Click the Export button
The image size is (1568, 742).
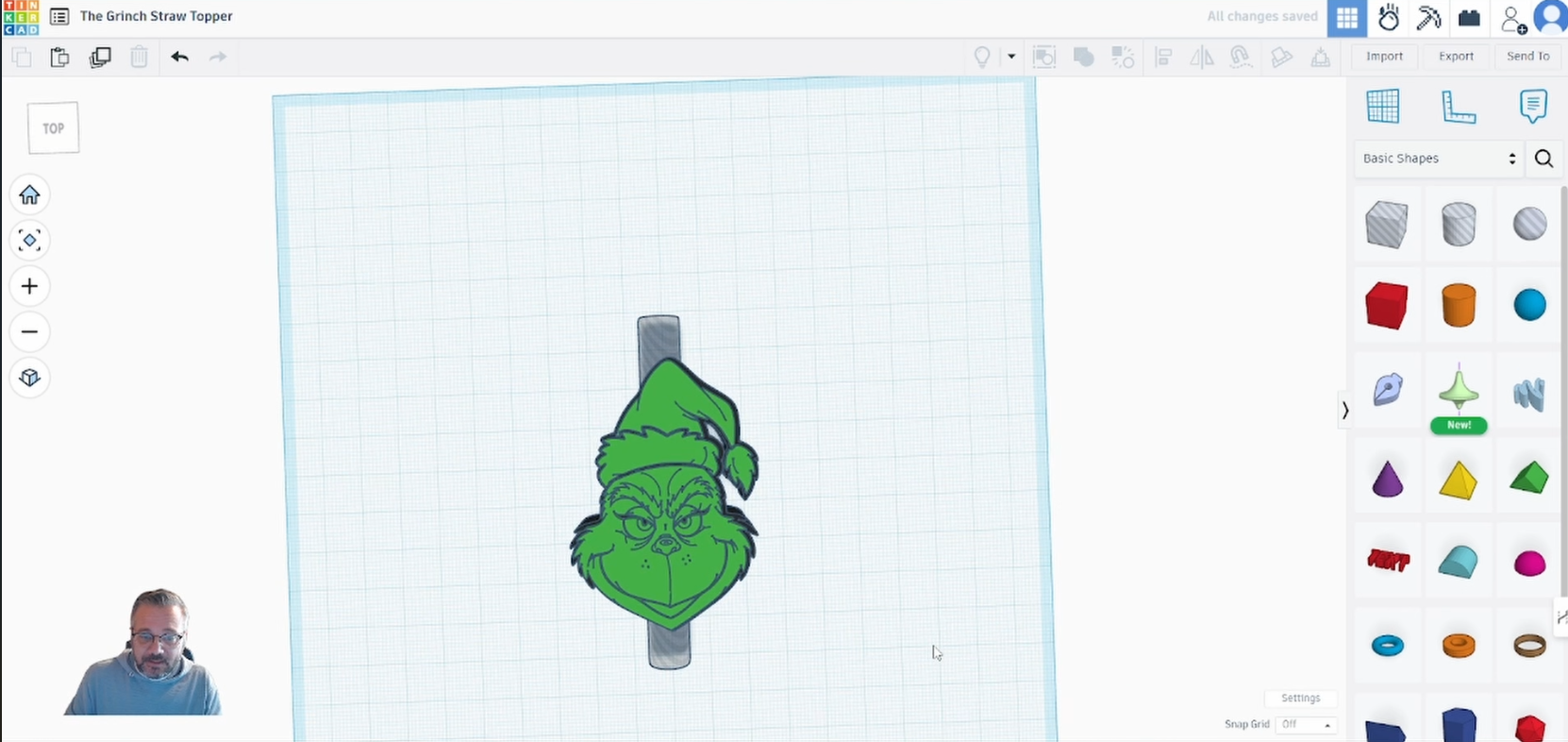pyautogui.click(x=1456, y=57)
